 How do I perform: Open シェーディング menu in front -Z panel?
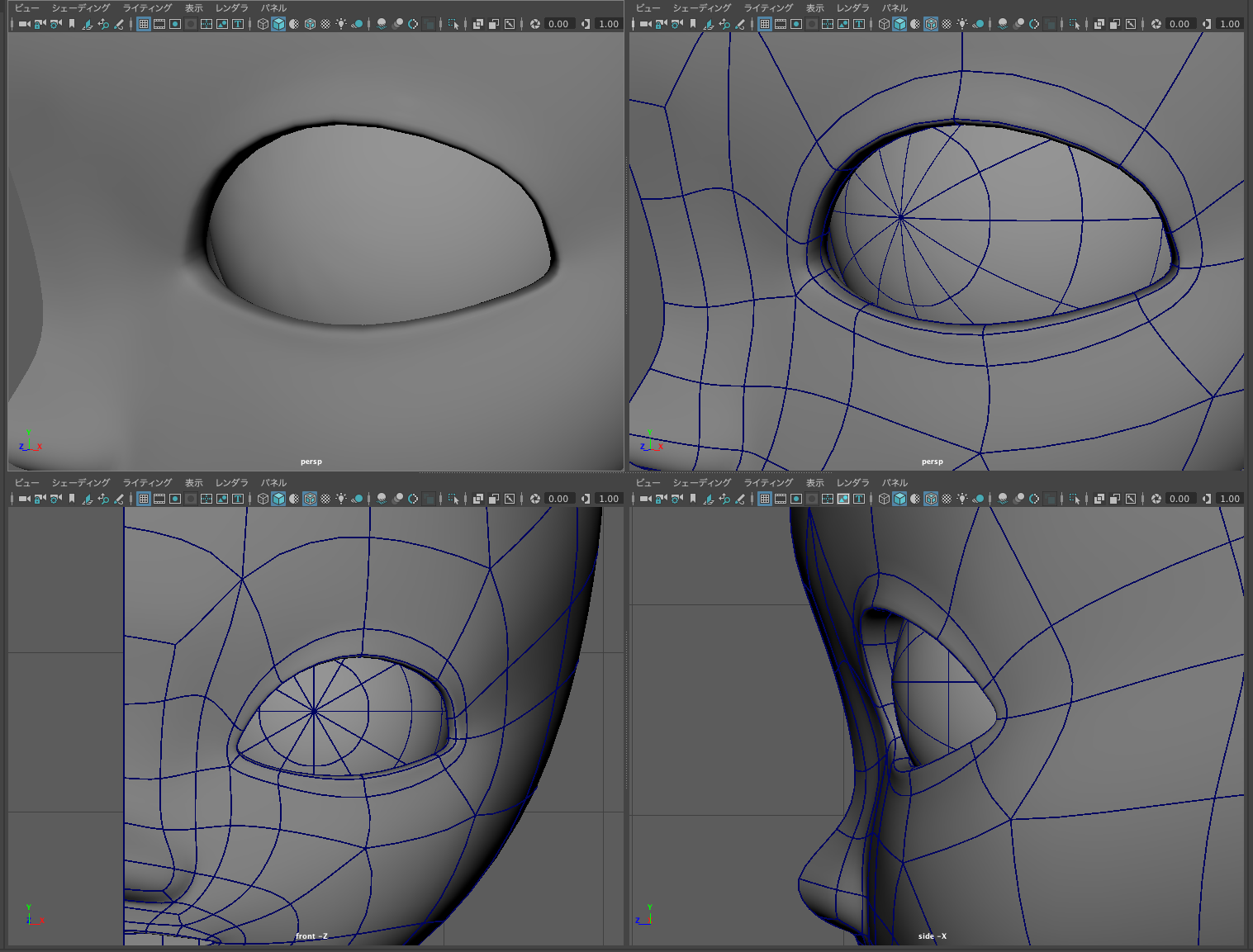pyautogui.click(x=80, y=483)
